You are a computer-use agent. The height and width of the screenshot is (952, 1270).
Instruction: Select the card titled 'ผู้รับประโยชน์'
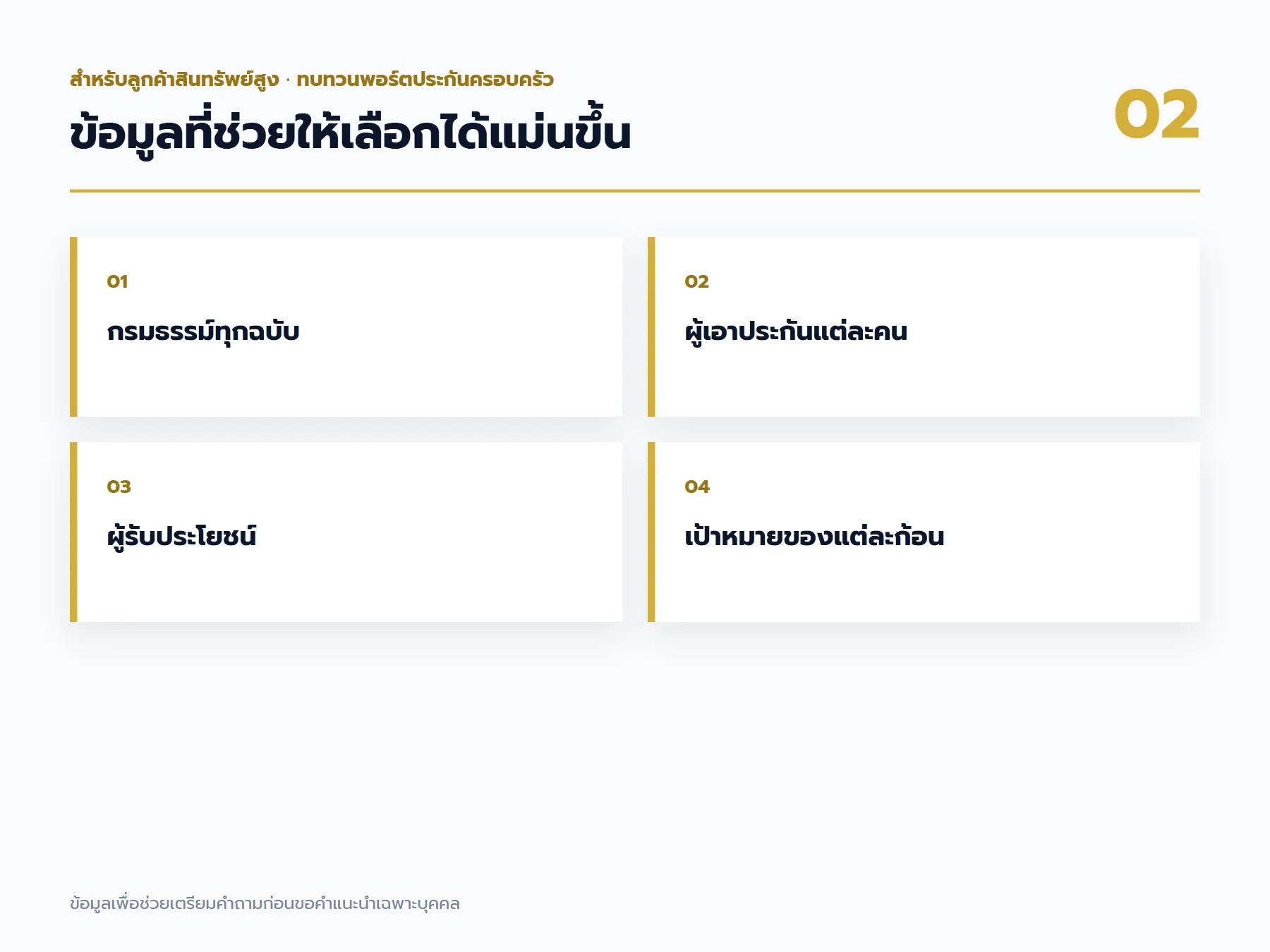(x=346, y=532)
